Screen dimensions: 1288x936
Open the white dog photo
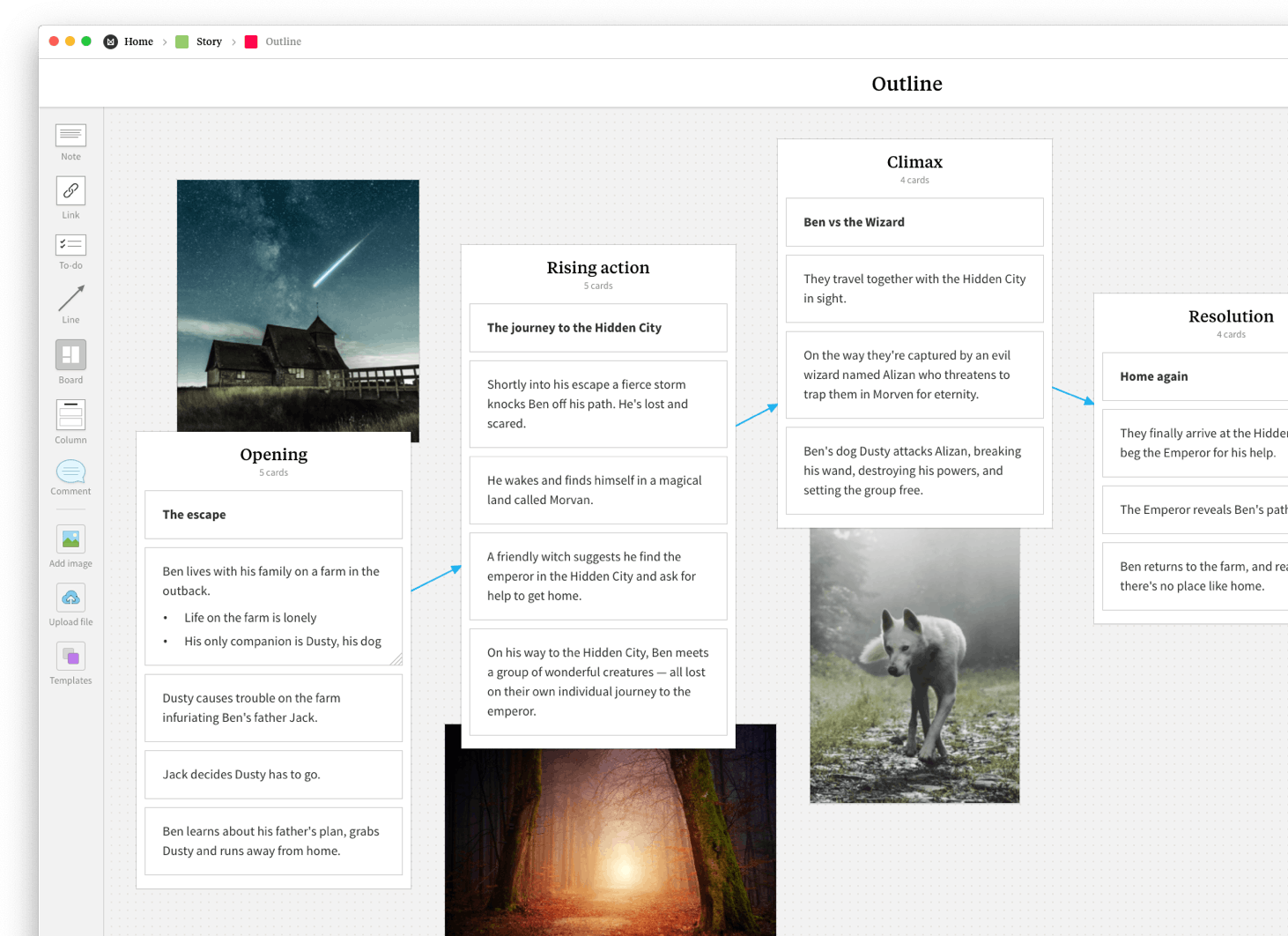[x=914, y=664]
